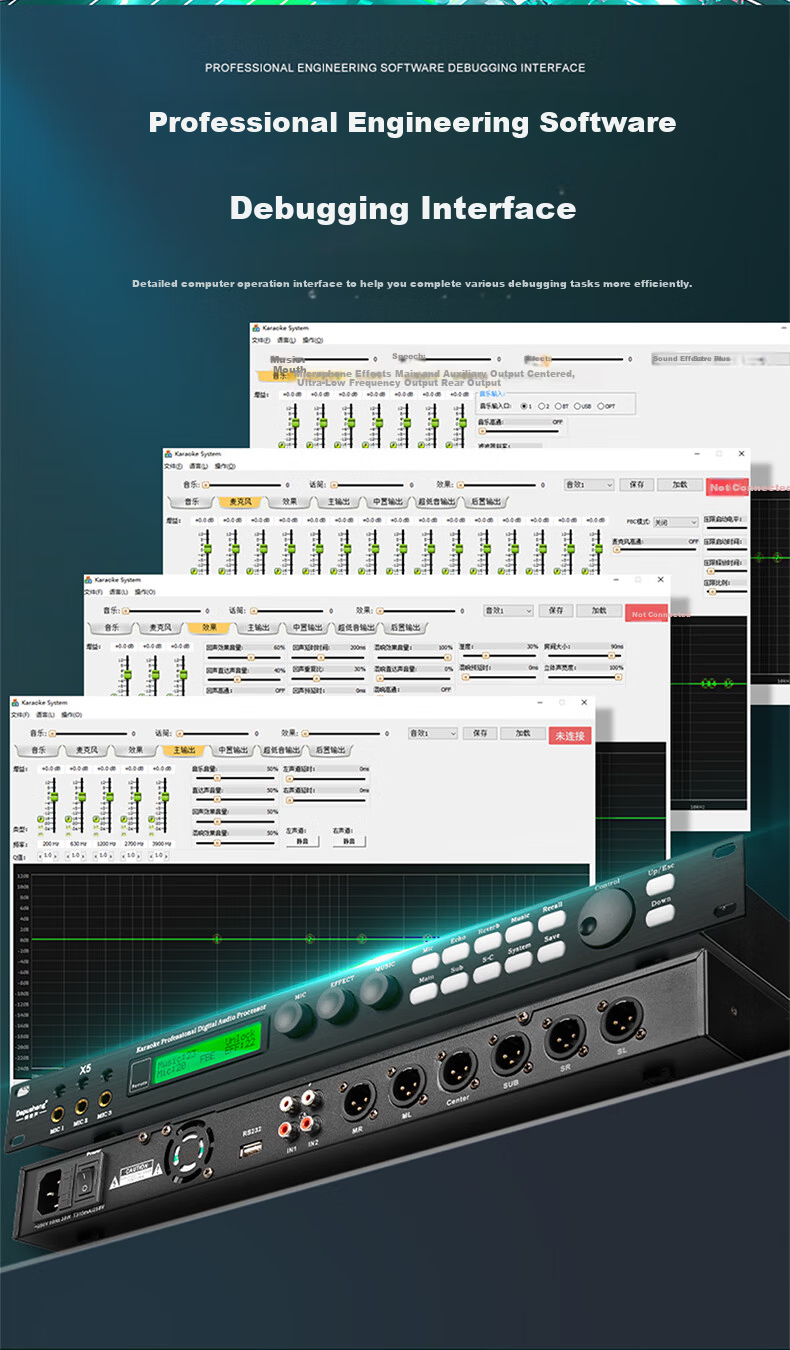The image size is (790, 1350).
Task: Switch to 后置输出 tab in the front window
Action: click(x=329, y=750)
